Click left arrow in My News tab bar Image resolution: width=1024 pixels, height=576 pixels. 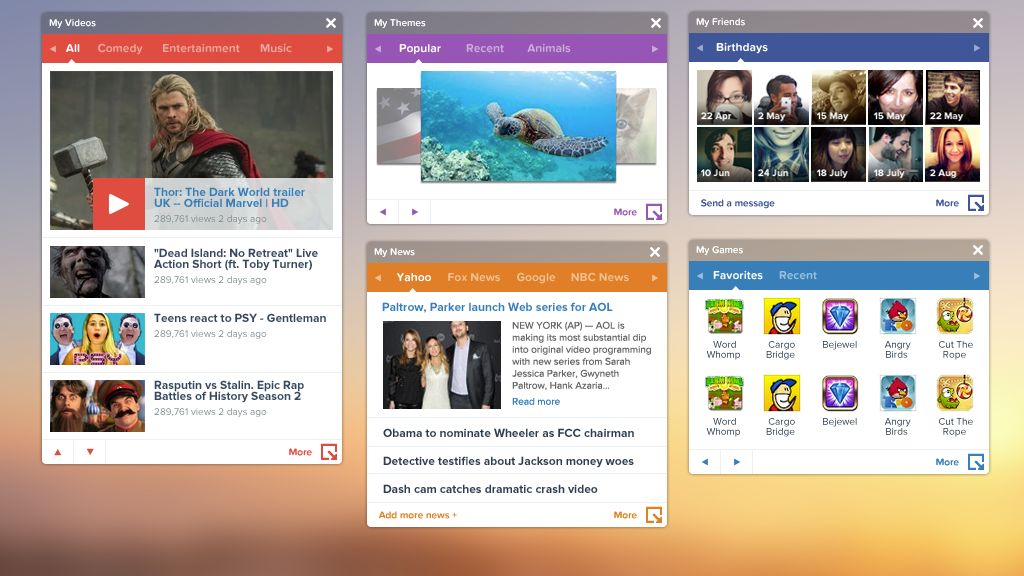[378, 278]
